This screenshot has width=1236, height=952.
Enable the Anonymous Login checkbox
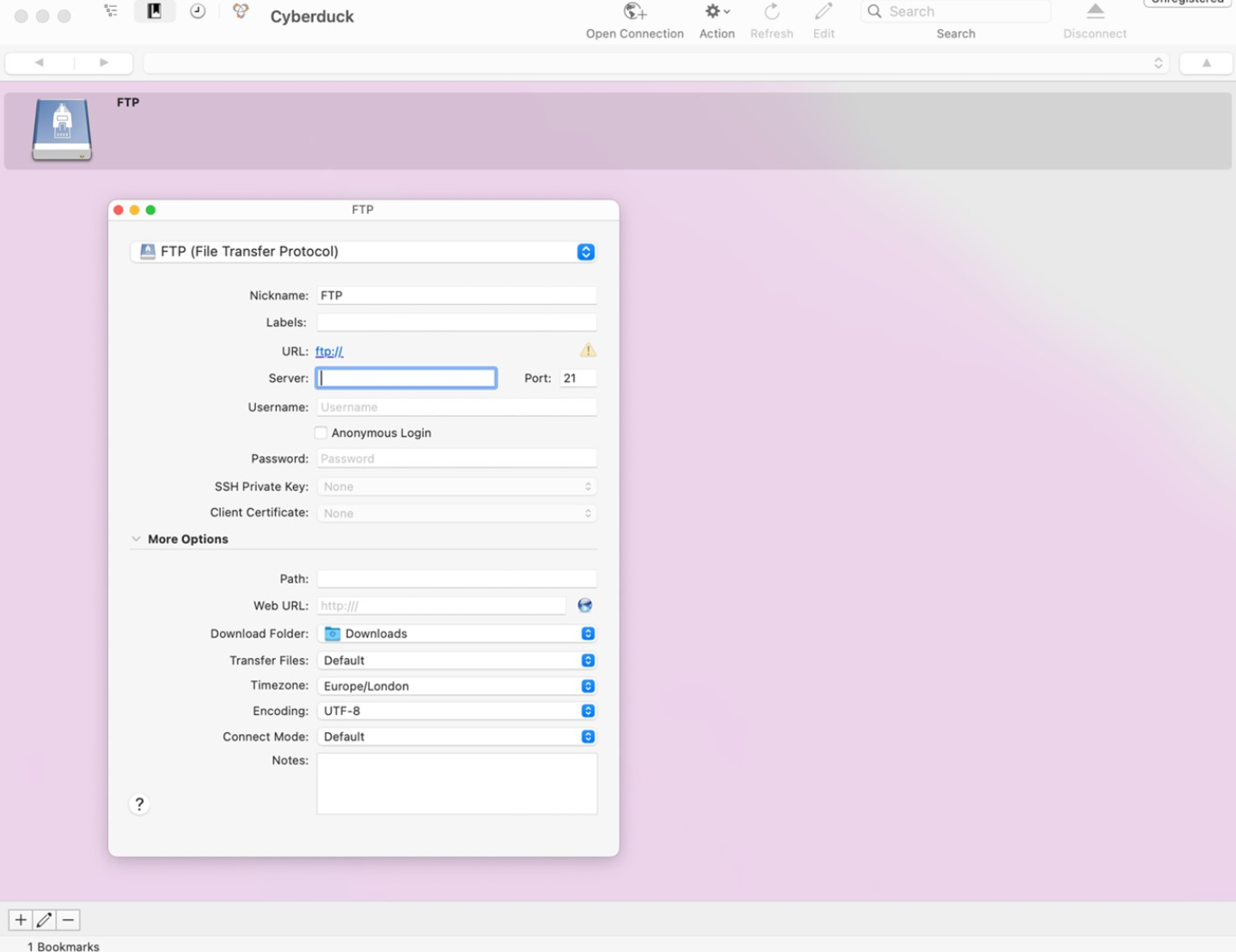coord(321,433)
